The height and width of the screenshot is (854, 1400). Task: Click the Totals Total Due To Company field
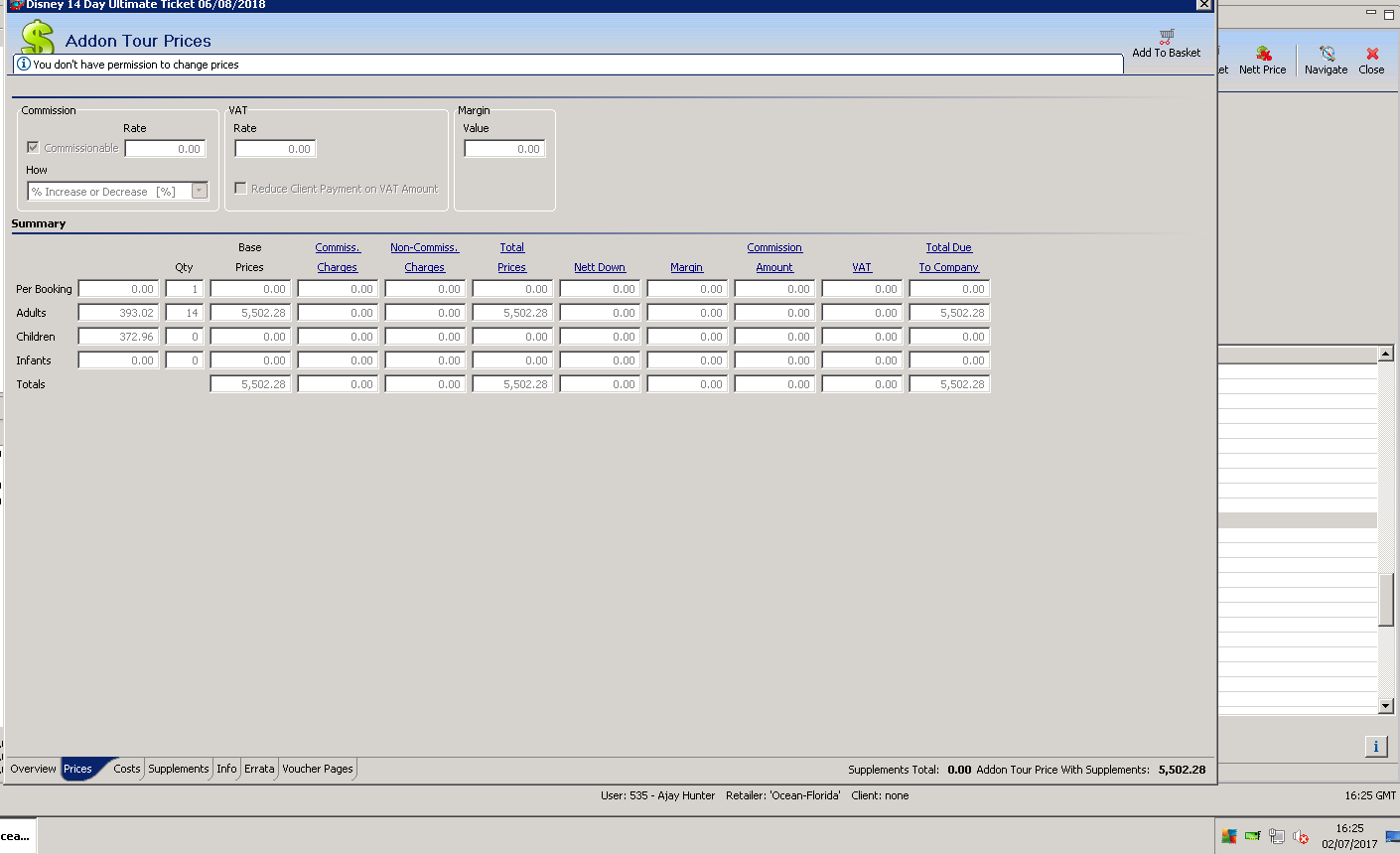coord(949,384)
